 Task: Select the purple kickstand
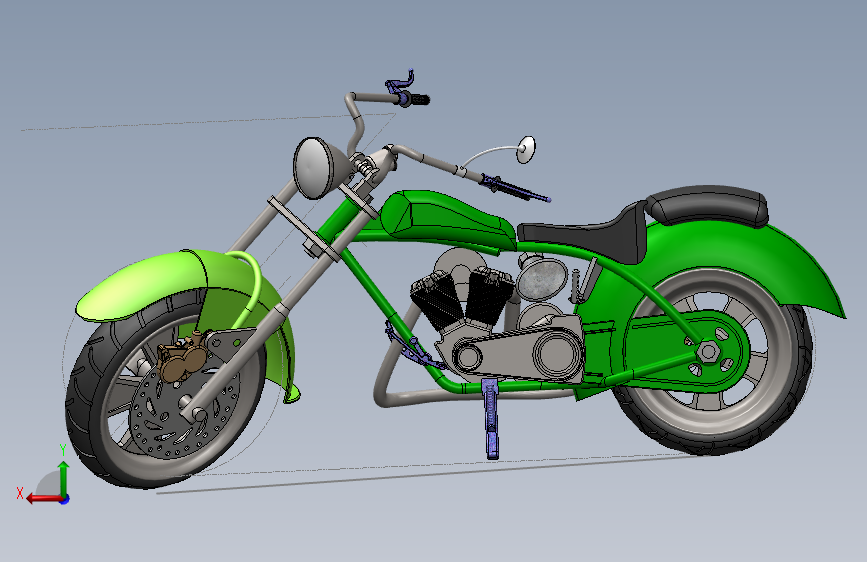[490, 419]
